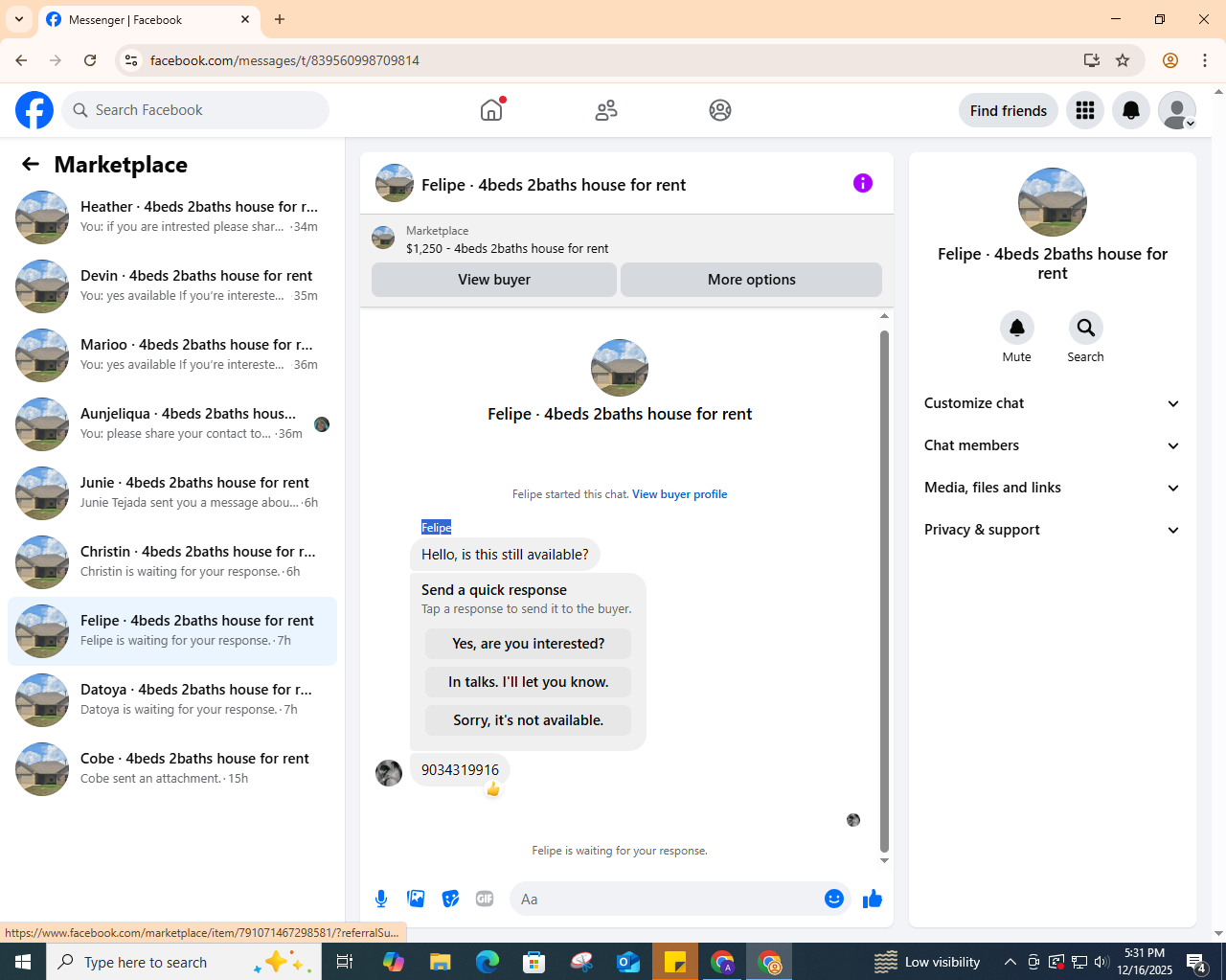Open the tab search dropdown arrow
This screenshot has height=980, width=1226.
[19, 19]
